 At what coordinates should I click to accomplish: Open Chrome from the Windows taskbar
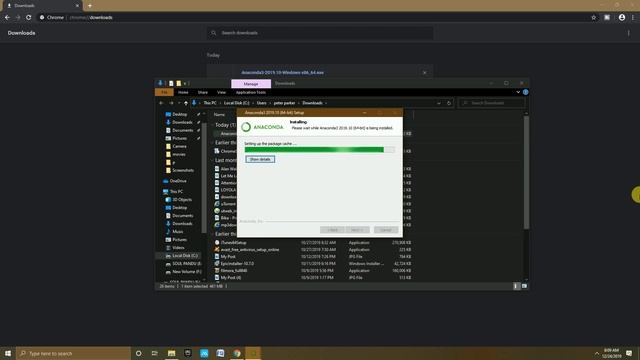click(237, 353)
